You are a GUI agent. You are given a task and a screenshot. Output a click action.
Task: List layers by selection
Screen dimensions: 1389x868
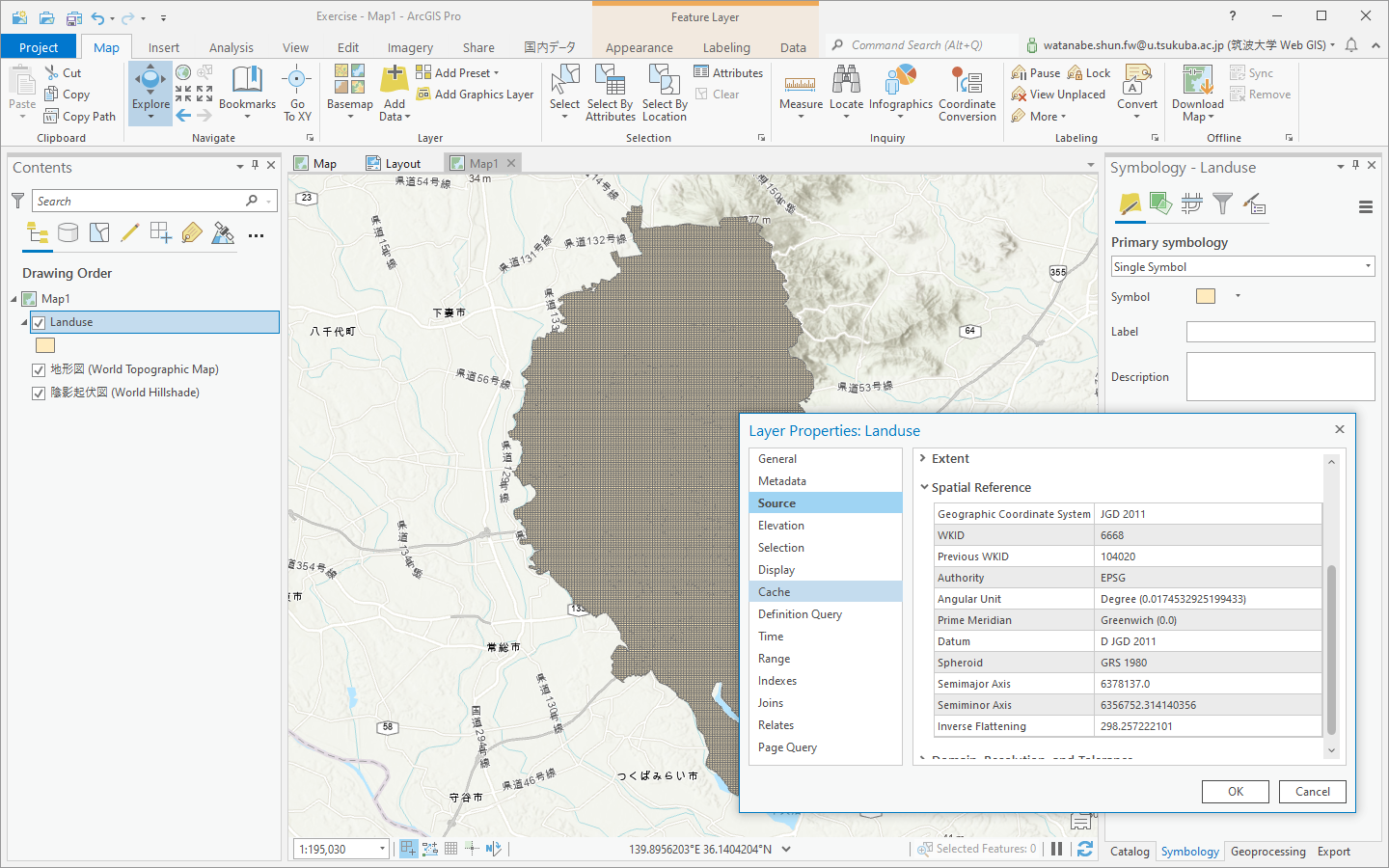99,232
